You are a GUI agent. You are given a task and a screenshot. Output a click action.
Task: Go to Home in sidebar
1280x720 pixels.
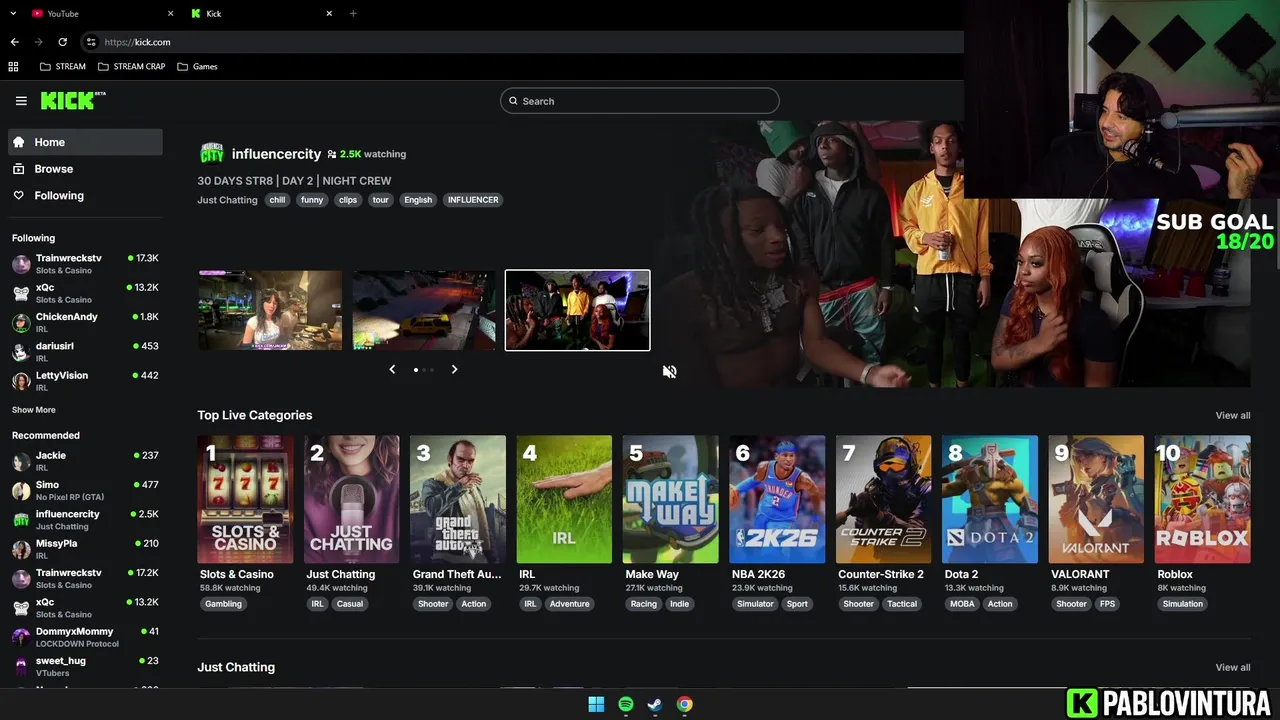coord(85,142)
